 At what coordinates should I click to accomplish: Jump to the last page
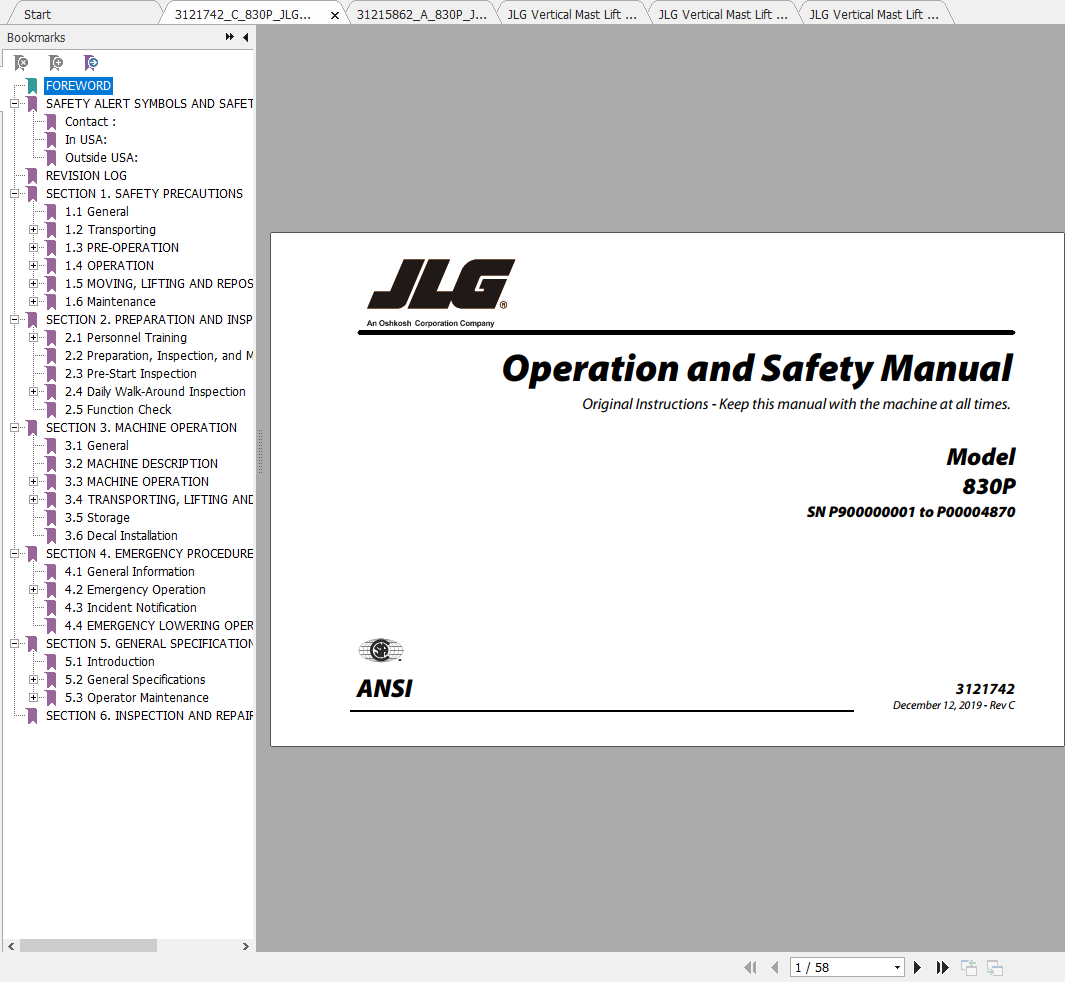[x=942, y=967]
